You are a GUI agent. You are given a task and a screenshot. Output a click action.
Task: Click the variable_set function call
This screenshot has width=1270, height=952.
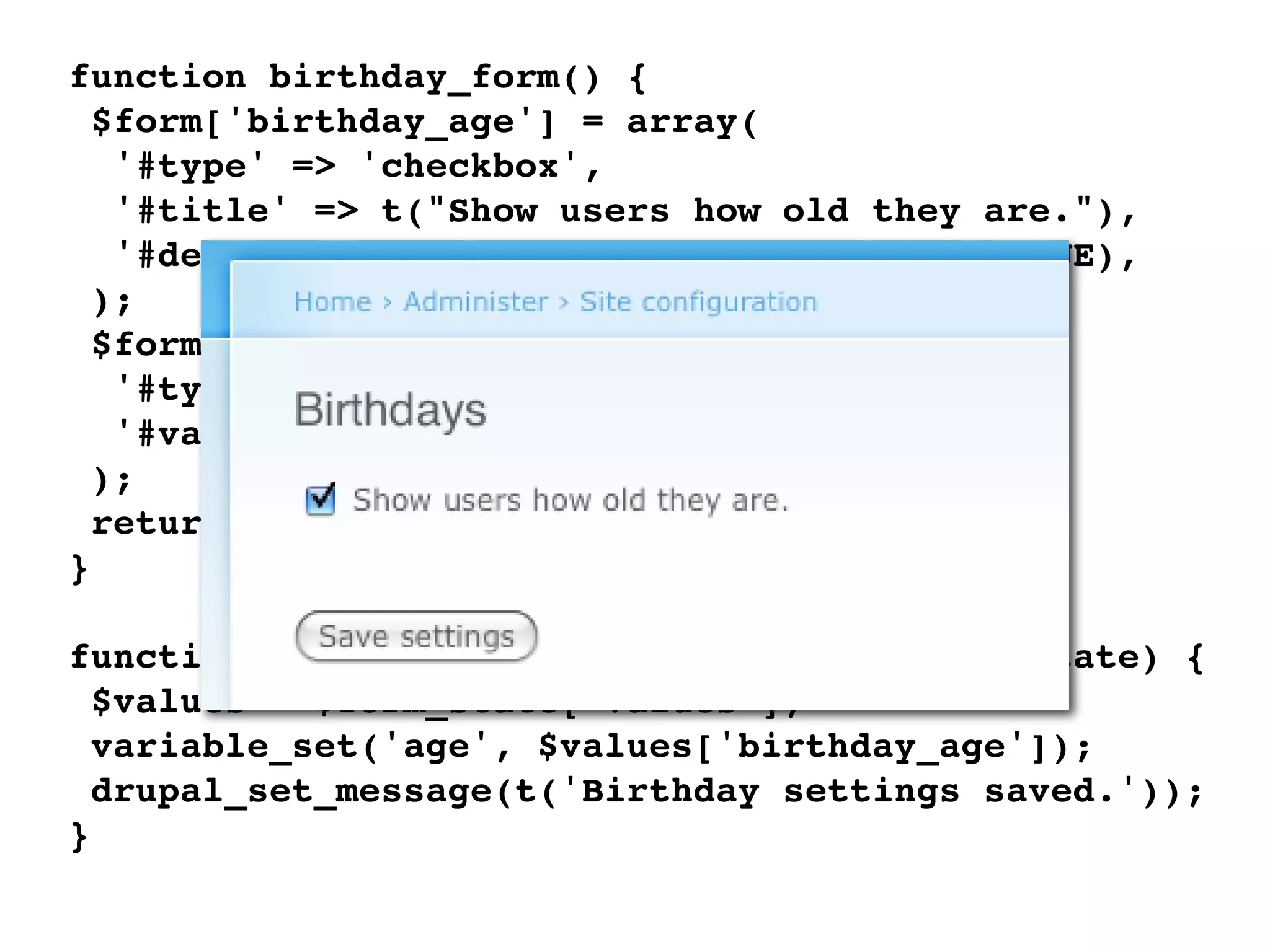click(224, 747)
